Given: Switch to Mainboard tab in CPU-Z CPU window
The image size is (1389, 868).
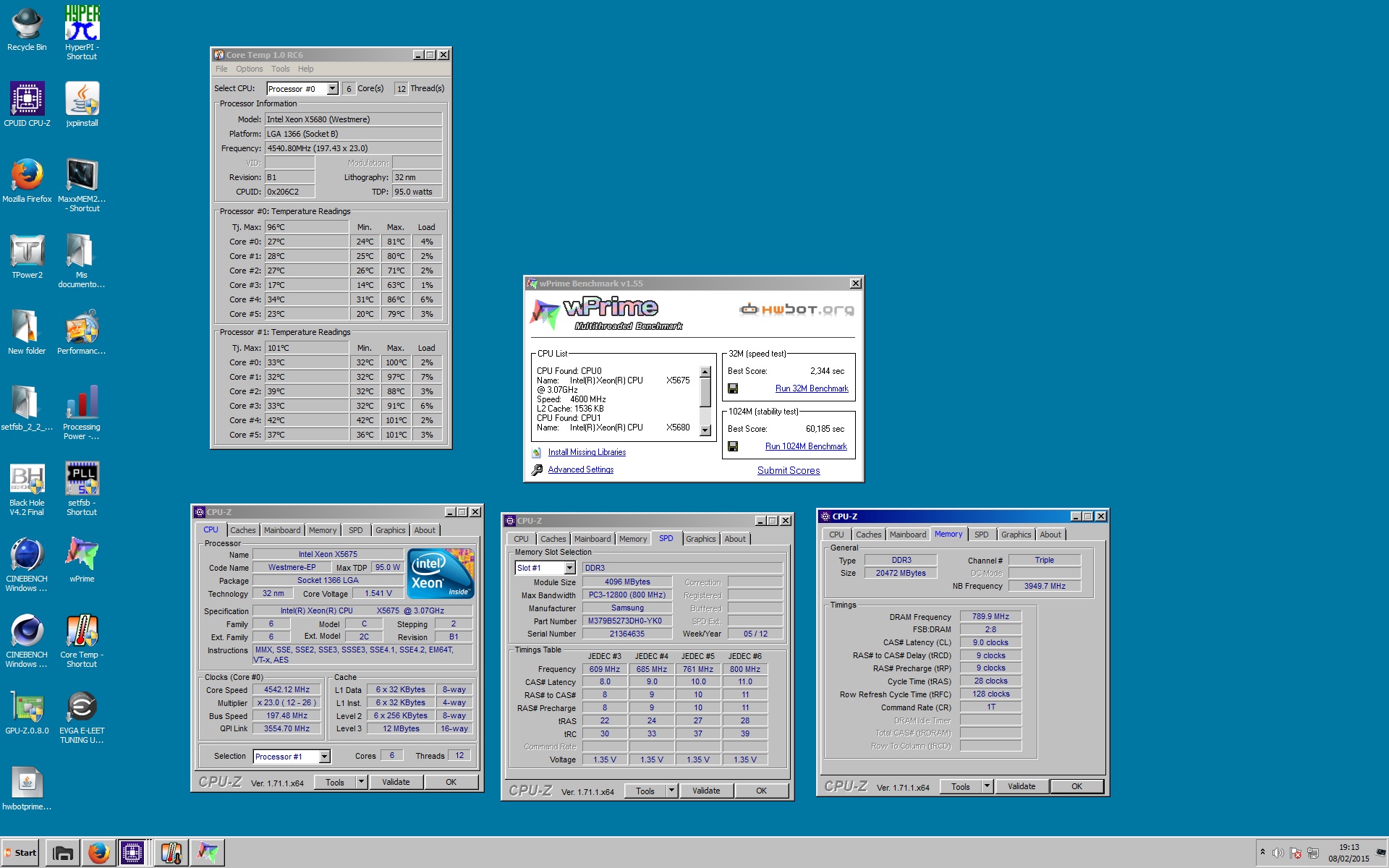Looking at the screenshot, I should 282,530.
